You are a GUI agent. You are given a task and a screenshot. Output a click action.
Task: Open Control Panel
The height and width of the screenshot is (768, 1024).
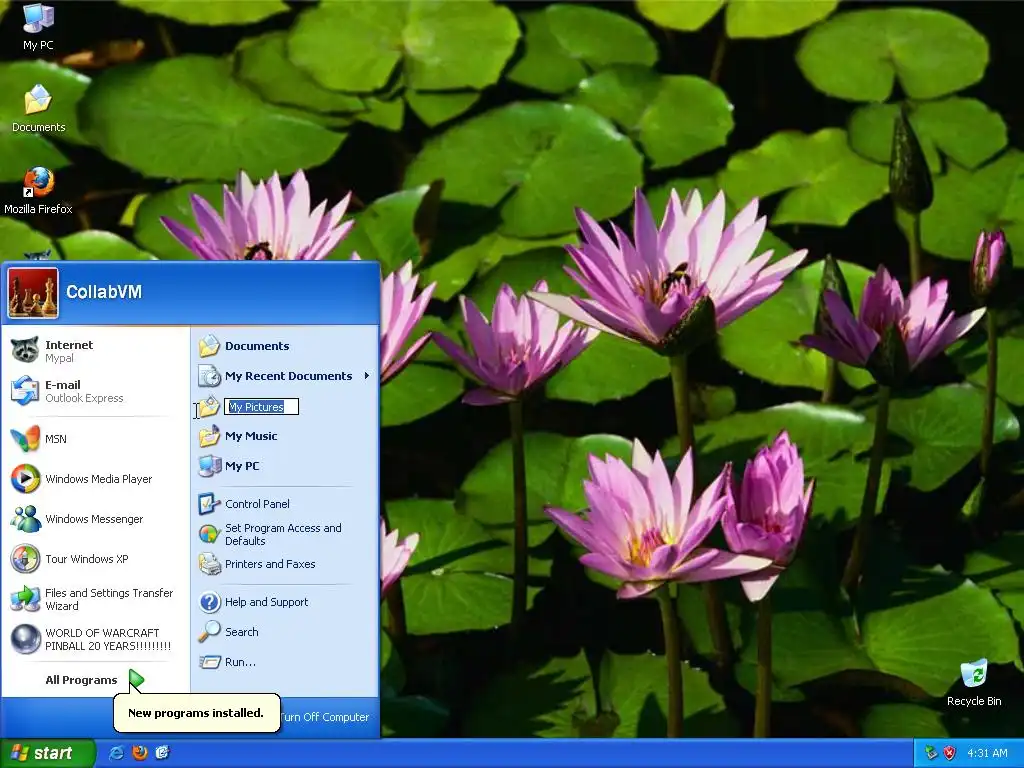285,504
